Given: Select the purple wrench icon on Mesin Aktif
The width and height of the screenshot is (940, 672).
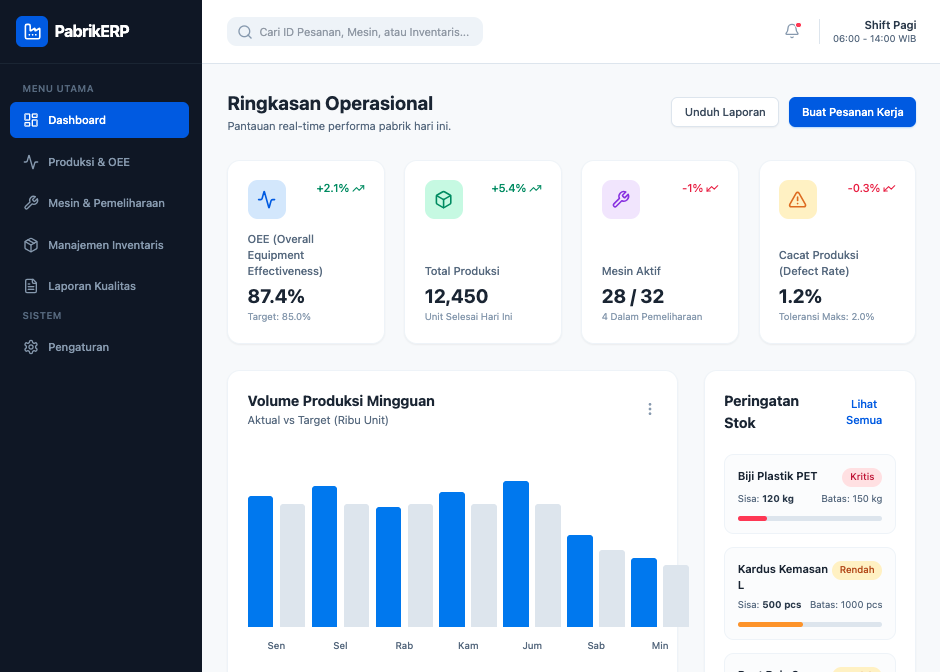Looking at the screenshot, I should [x=620, y=199].
